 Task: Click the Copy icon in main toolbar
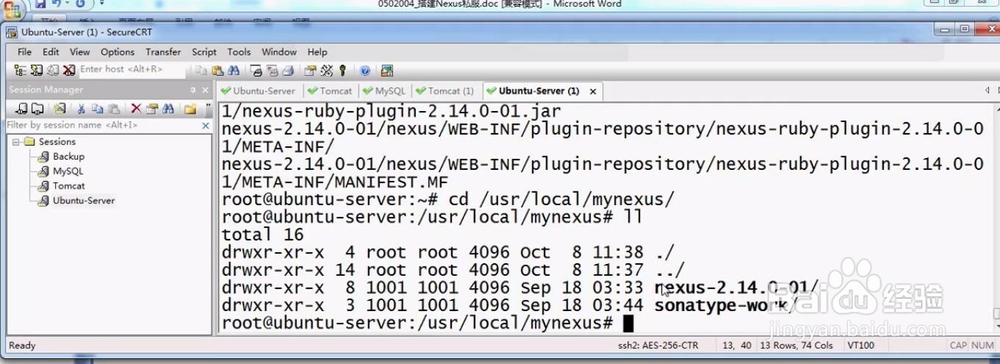point(202,70)
